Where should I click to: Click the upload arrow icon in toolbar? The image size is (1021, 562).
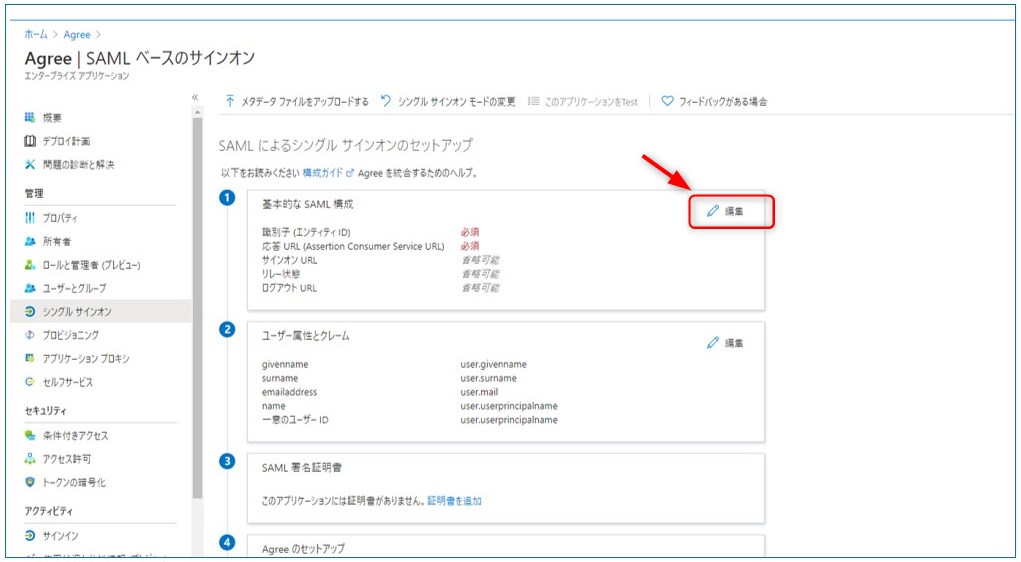click(230, 101)
